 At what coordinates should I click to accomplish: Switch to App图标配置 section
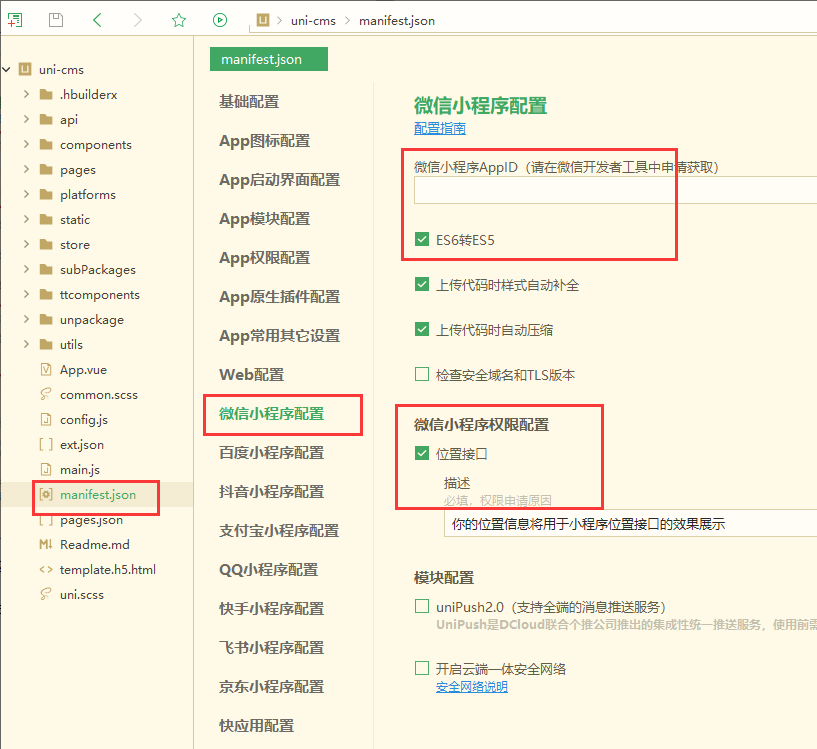pos(264,141)
